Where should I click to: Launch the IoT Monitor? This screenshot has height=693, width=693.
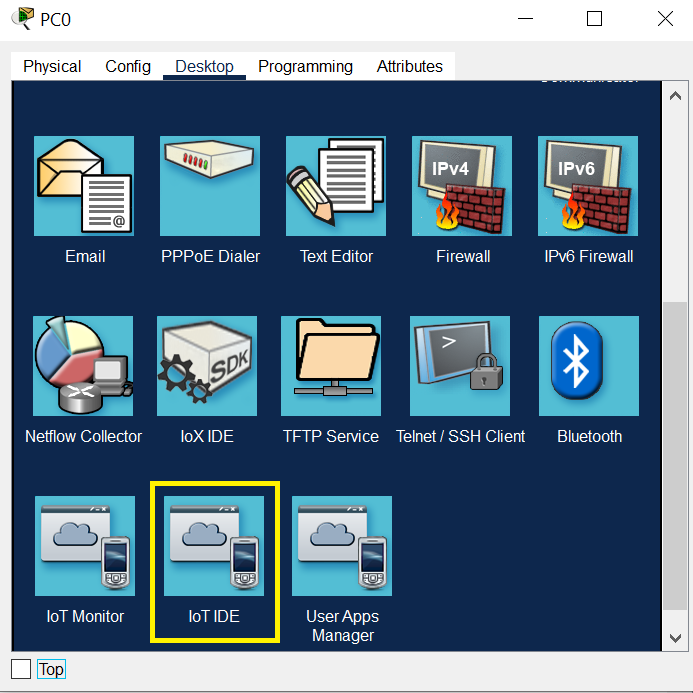[85, 546]
